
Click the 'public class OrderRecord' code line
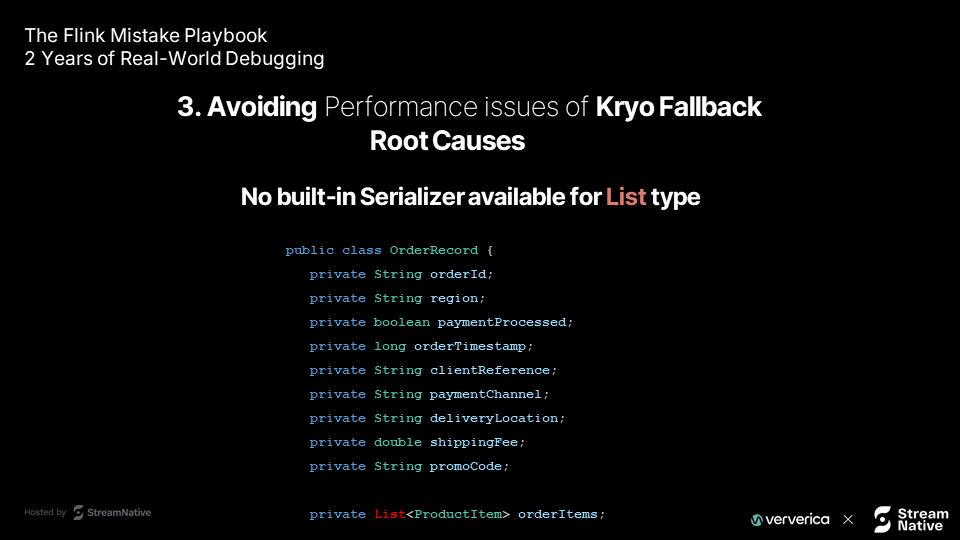(389, 250)
